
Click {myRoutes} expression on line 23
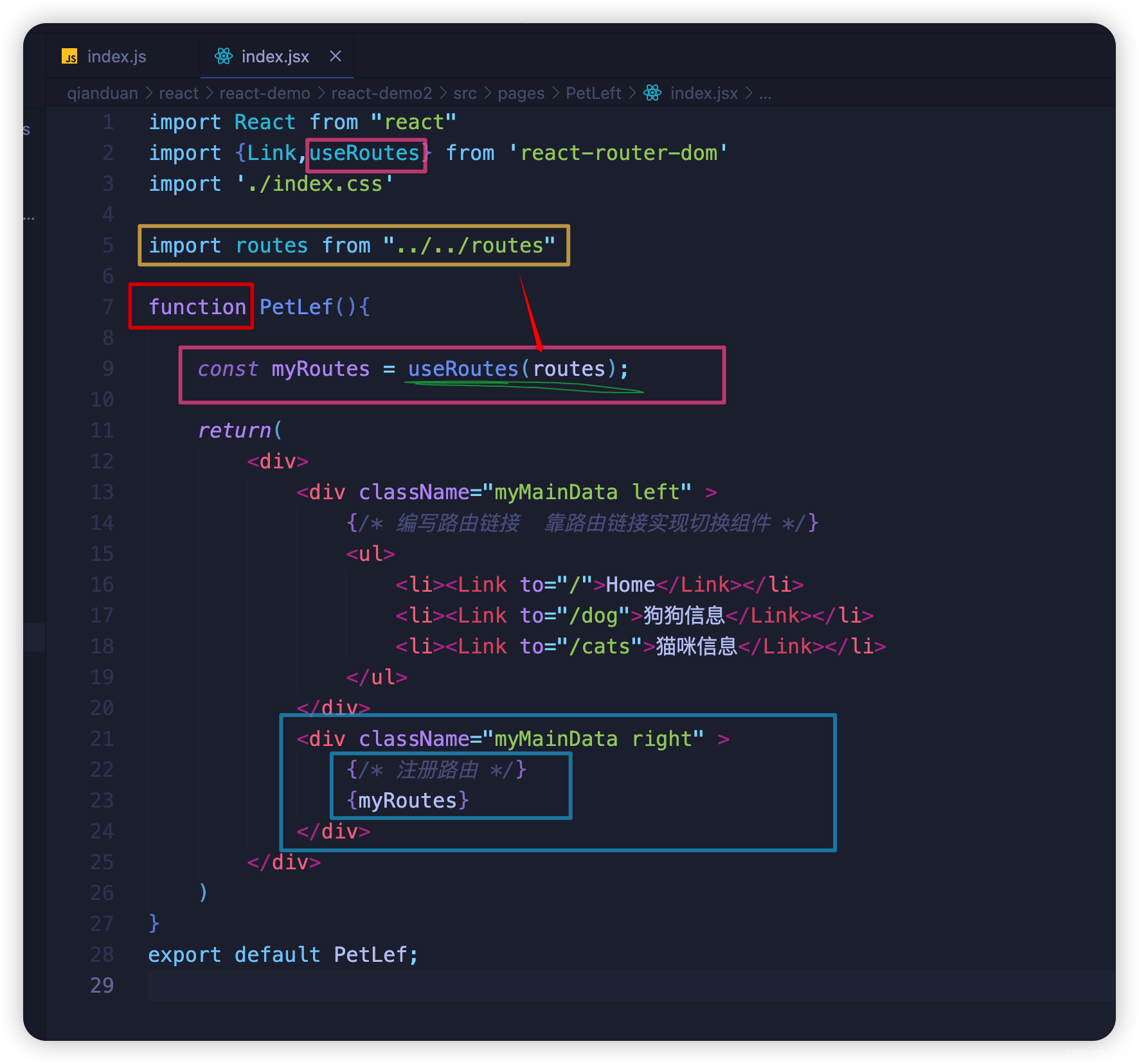pos(408,801)
